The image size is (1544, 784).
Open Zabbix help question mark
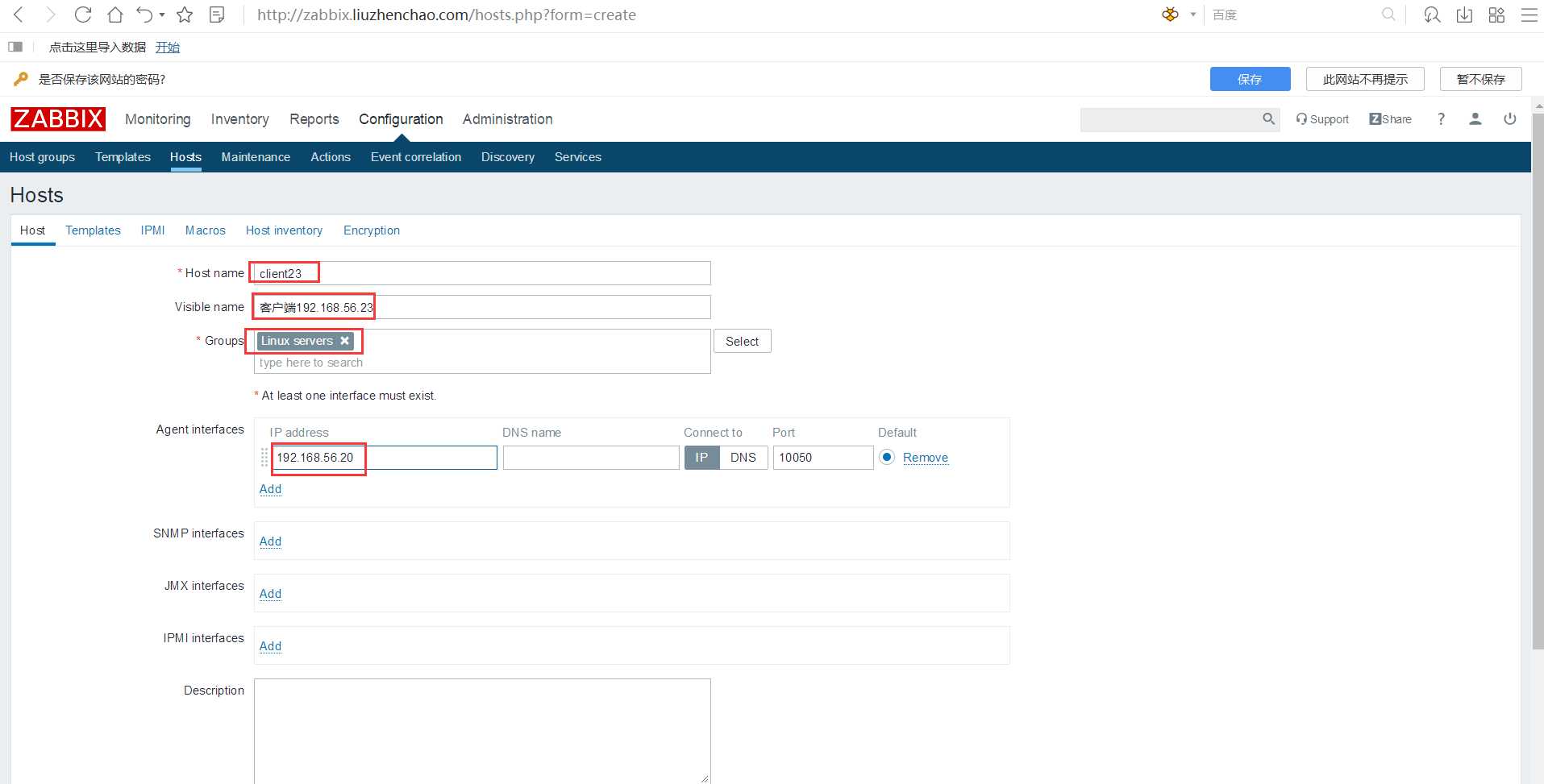[1441, 119]
